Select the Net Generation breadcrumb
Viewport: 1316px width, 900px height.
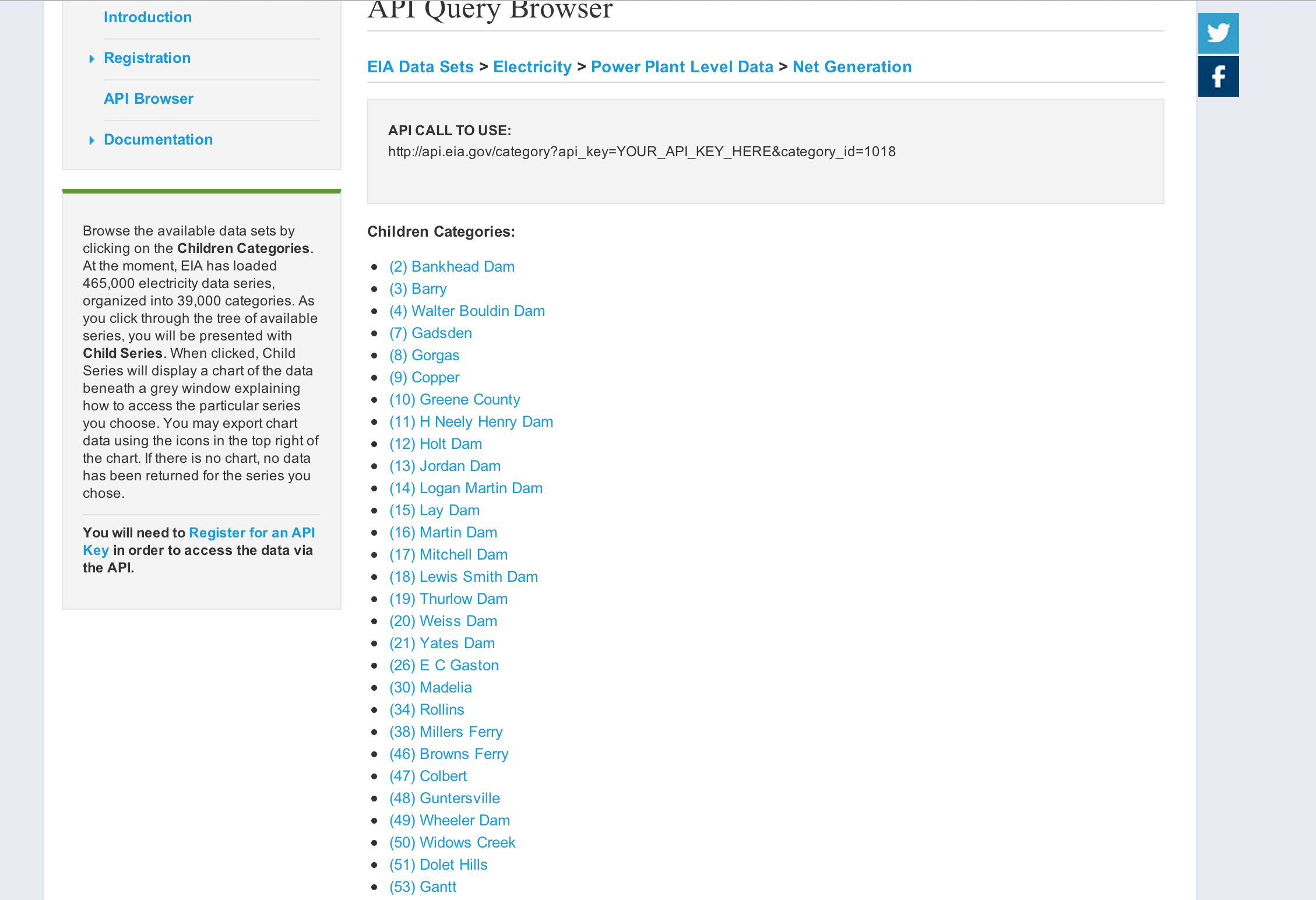pos(852,66)
